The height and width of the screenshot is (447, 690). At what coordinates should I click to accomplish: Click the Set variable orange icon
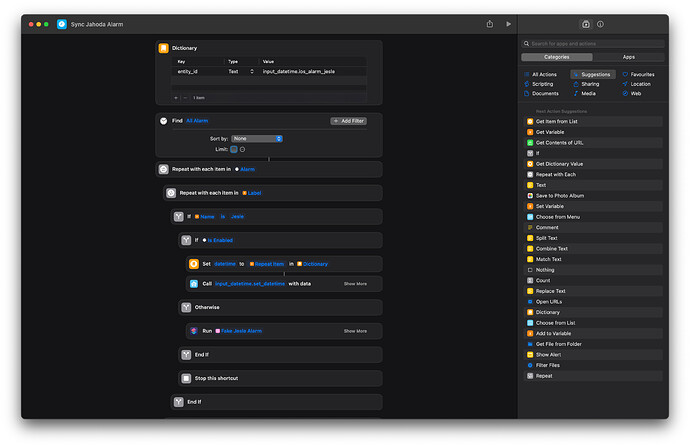194,264
